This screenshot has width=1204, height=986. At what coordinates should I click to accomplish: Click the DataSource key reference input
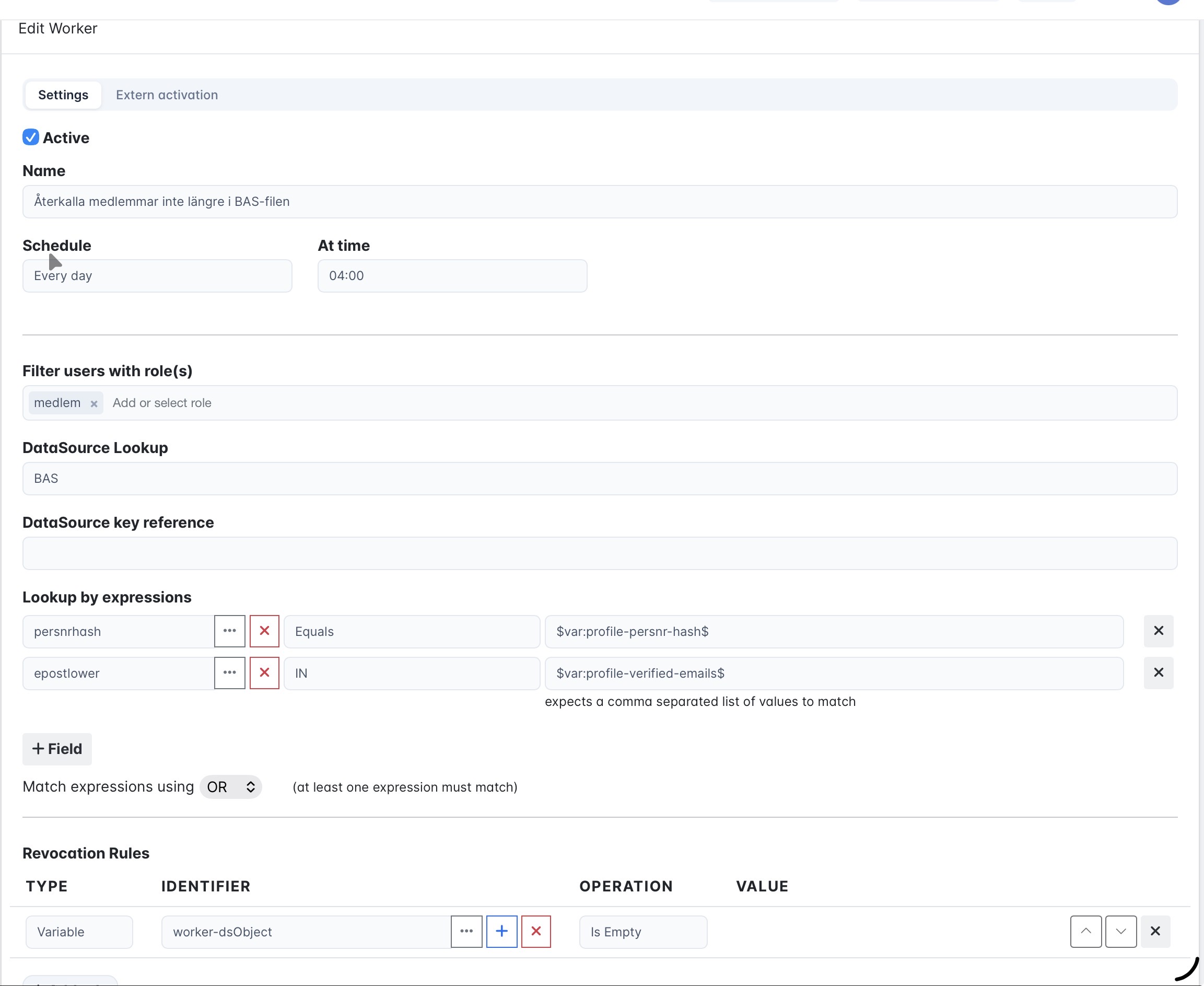(600, 553)
